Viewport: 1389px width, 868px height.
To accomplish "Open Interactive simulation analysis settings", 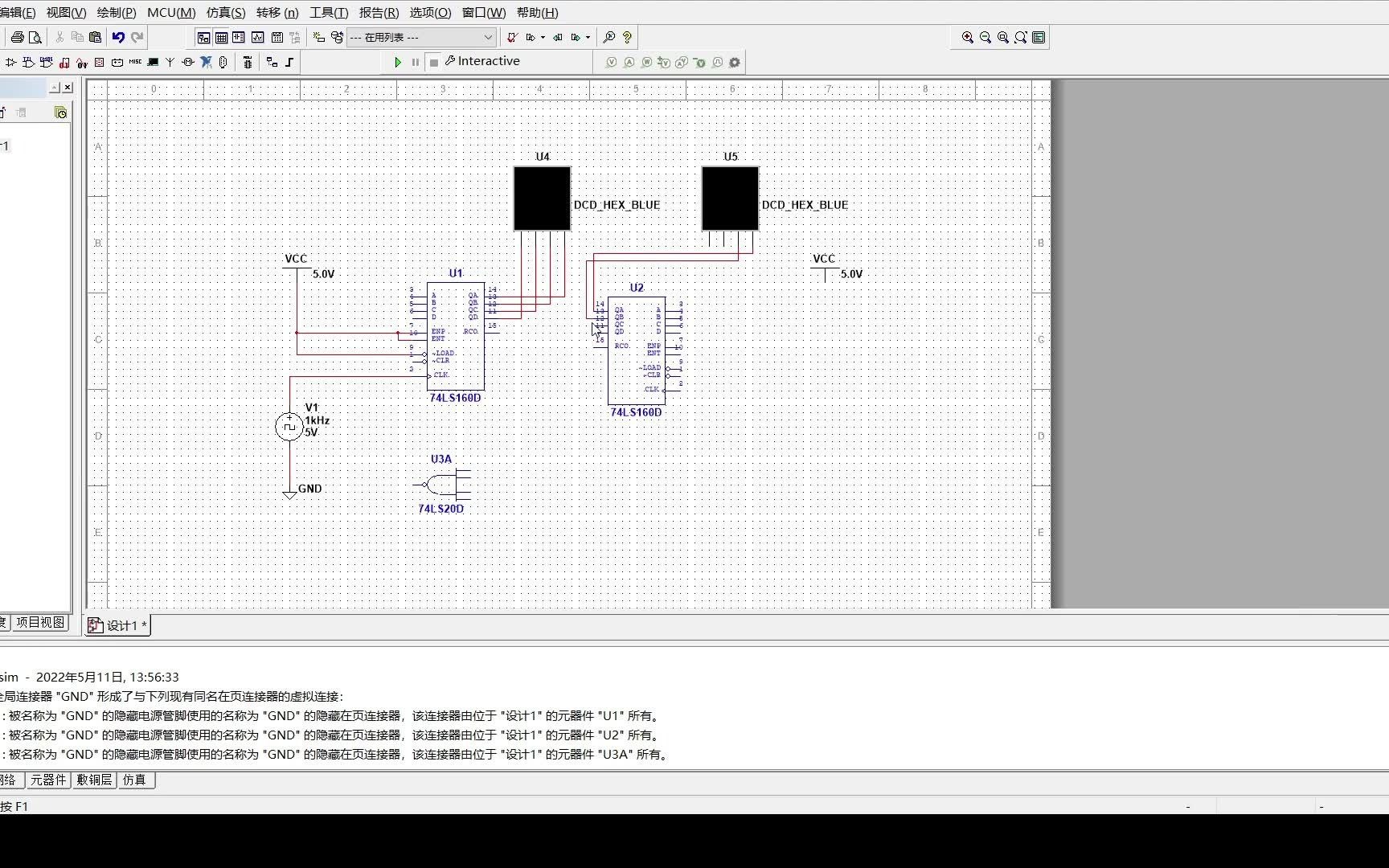I will point(482,61).
